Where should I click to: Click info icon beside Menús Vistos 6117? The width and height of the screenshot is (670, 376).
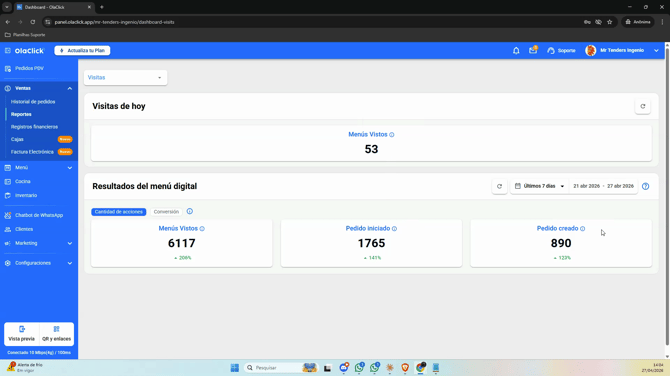202,229
